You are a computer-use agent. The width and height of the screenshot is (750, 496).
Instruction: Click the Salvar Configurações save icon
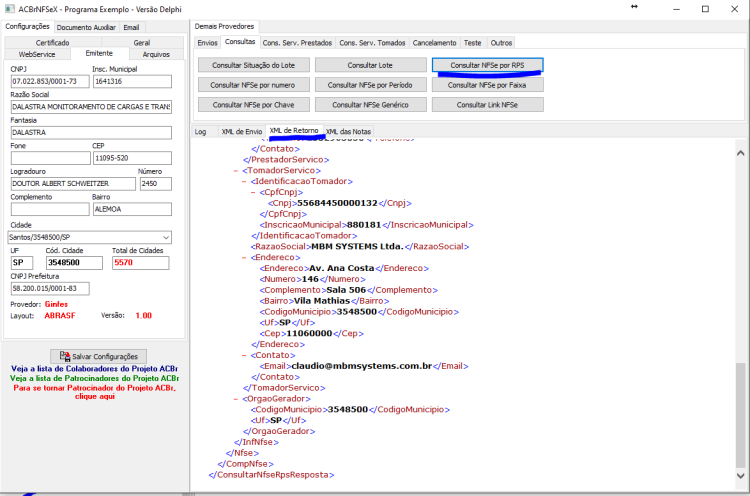pos(65,356)
